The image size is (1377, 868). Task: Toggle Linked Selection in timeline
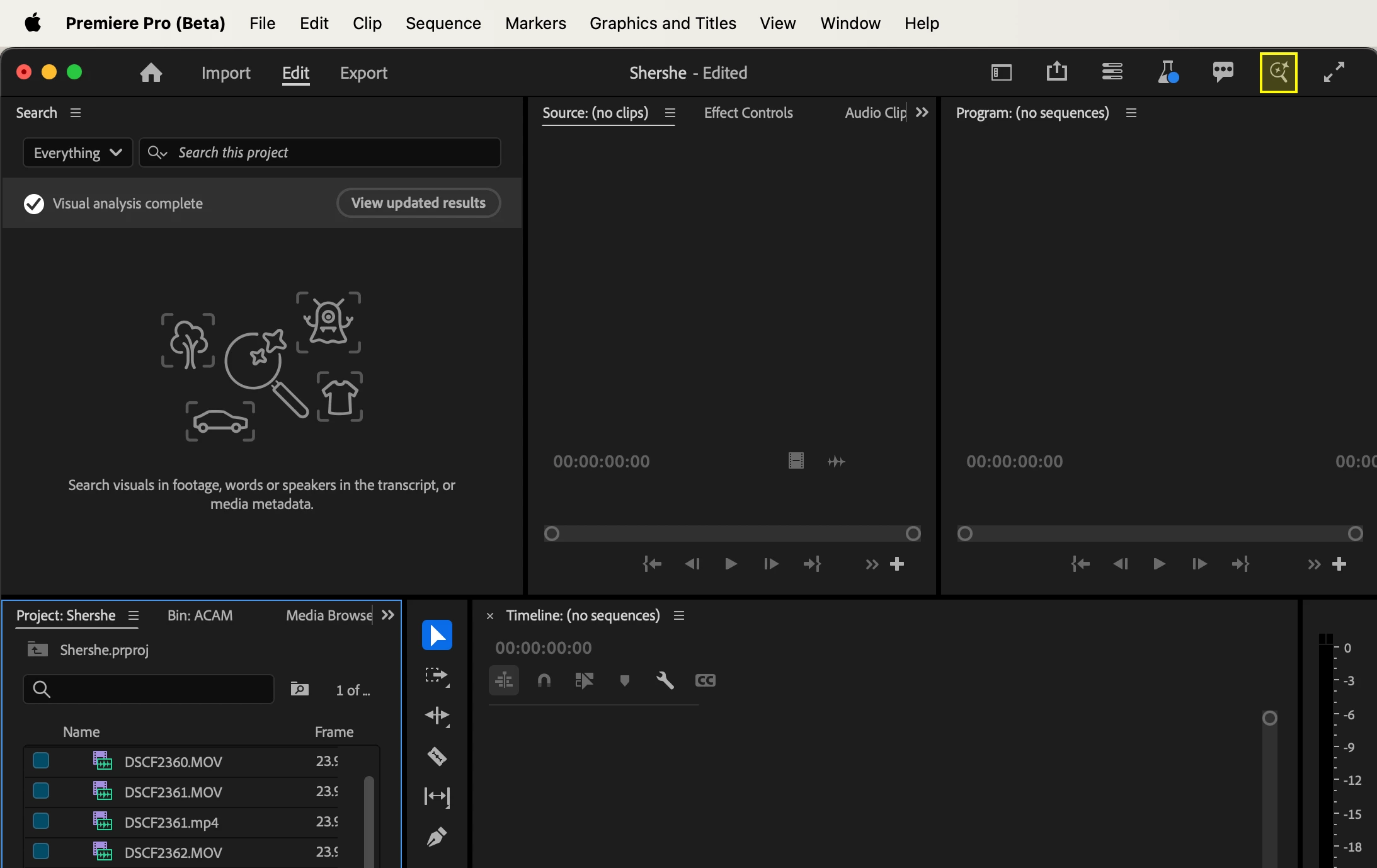pyautogui.click(x=584, y=680)
